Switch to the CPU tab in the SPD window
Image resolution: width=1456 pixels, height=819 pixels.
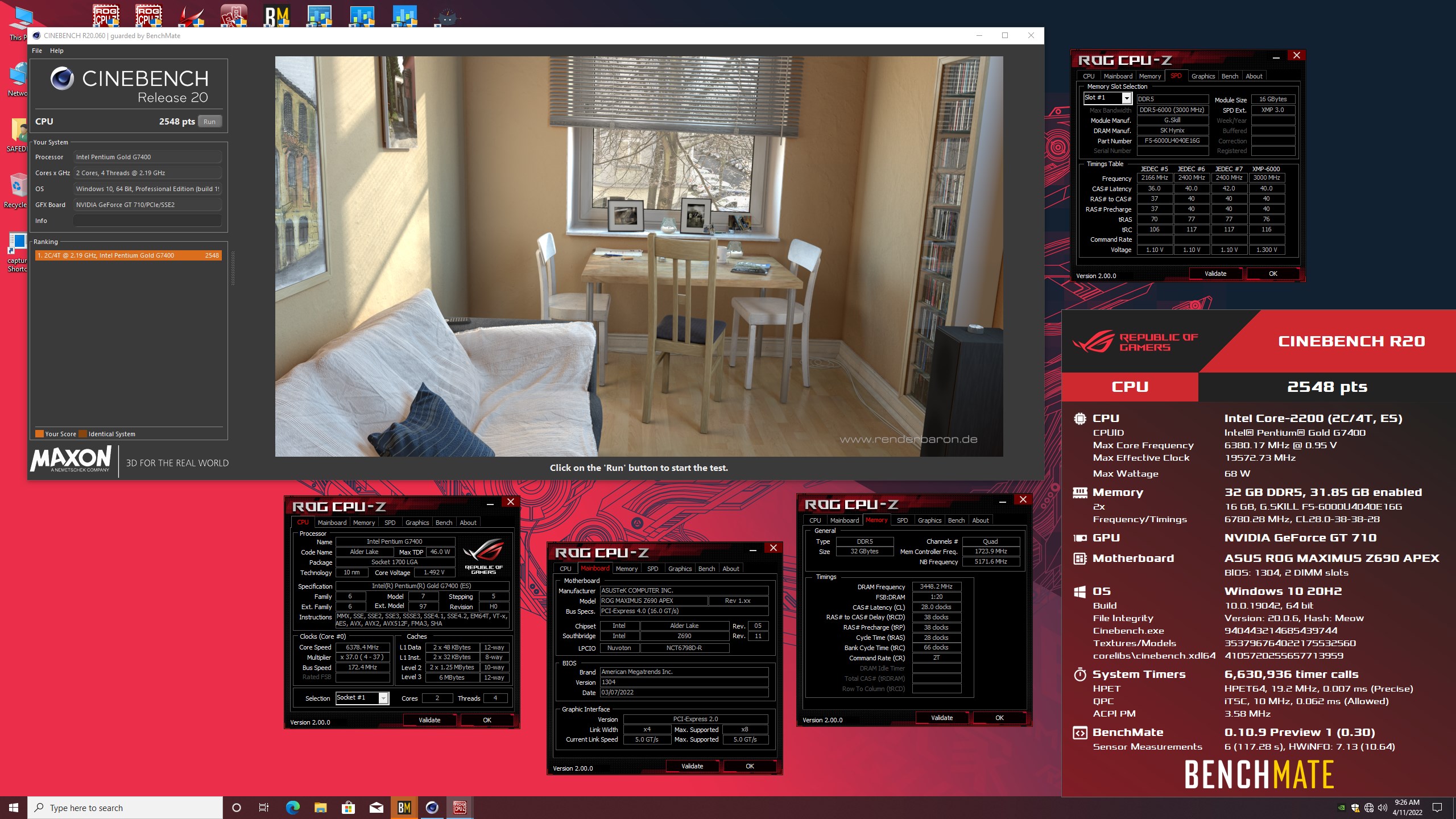1089,76
